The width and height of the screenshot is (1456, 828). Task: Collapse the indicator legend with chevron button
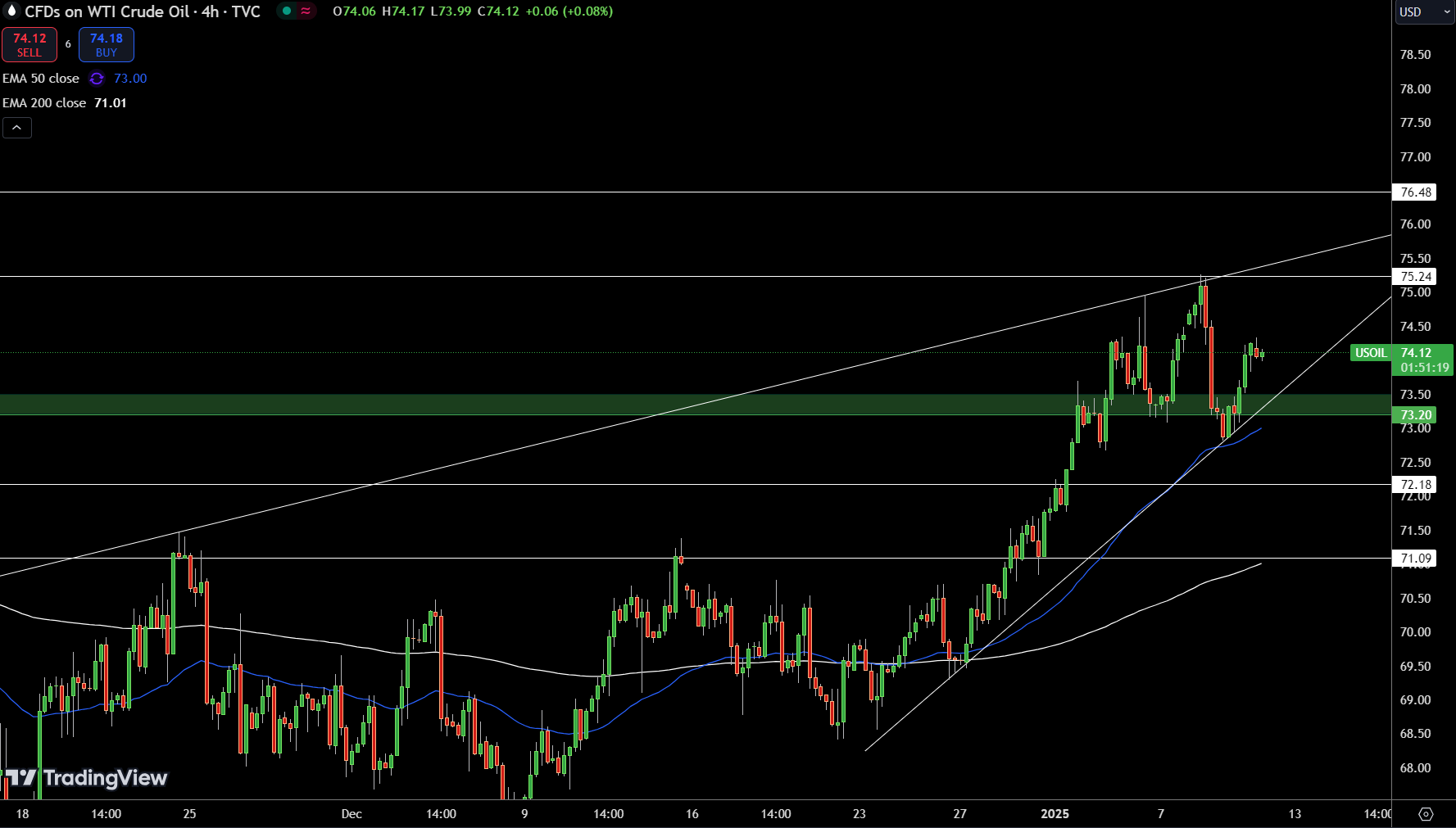(x=17, y=128)
